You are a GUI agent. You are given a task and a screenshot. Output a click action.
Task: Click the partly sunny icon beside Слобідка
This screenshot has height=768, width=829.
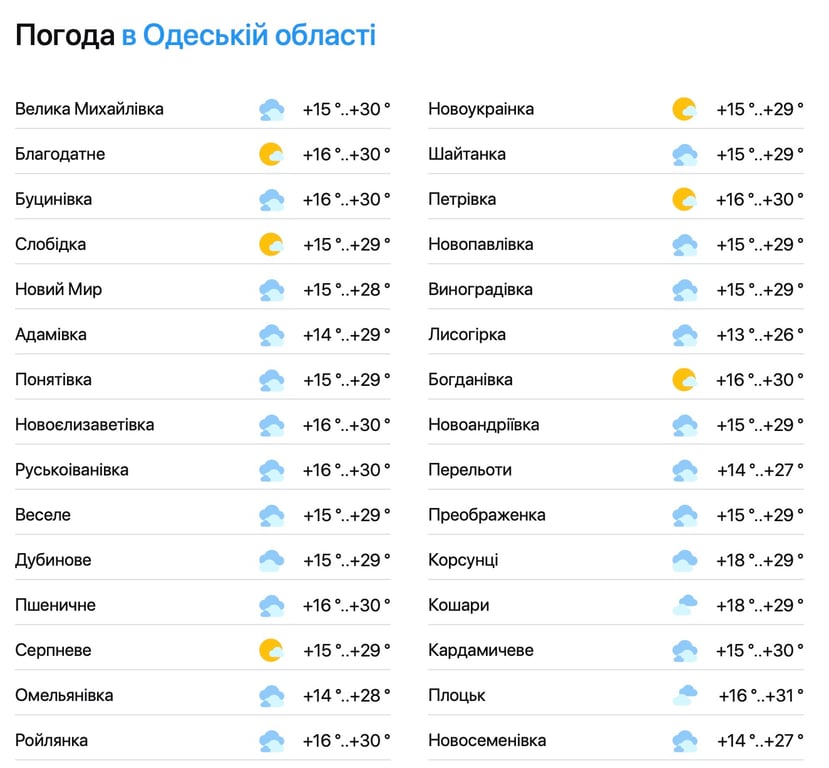(x=271, y=244)
